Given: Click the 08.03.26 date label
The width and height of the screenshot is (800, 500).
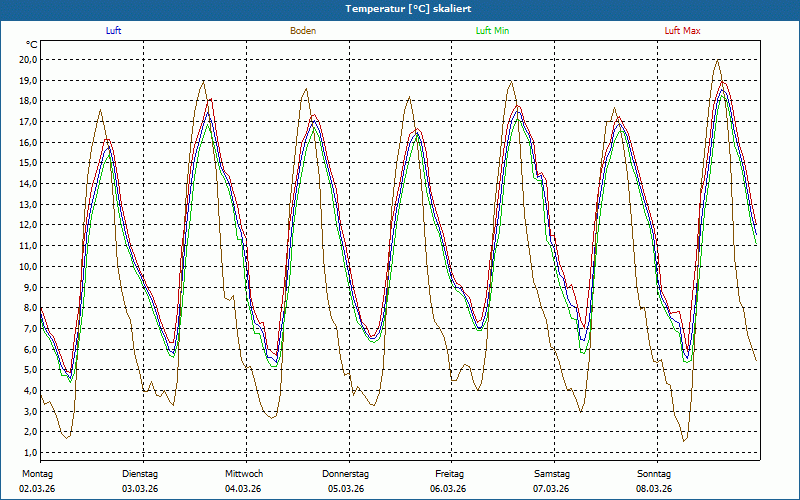Looking at the screenshot, I should (x=654, y=489).
